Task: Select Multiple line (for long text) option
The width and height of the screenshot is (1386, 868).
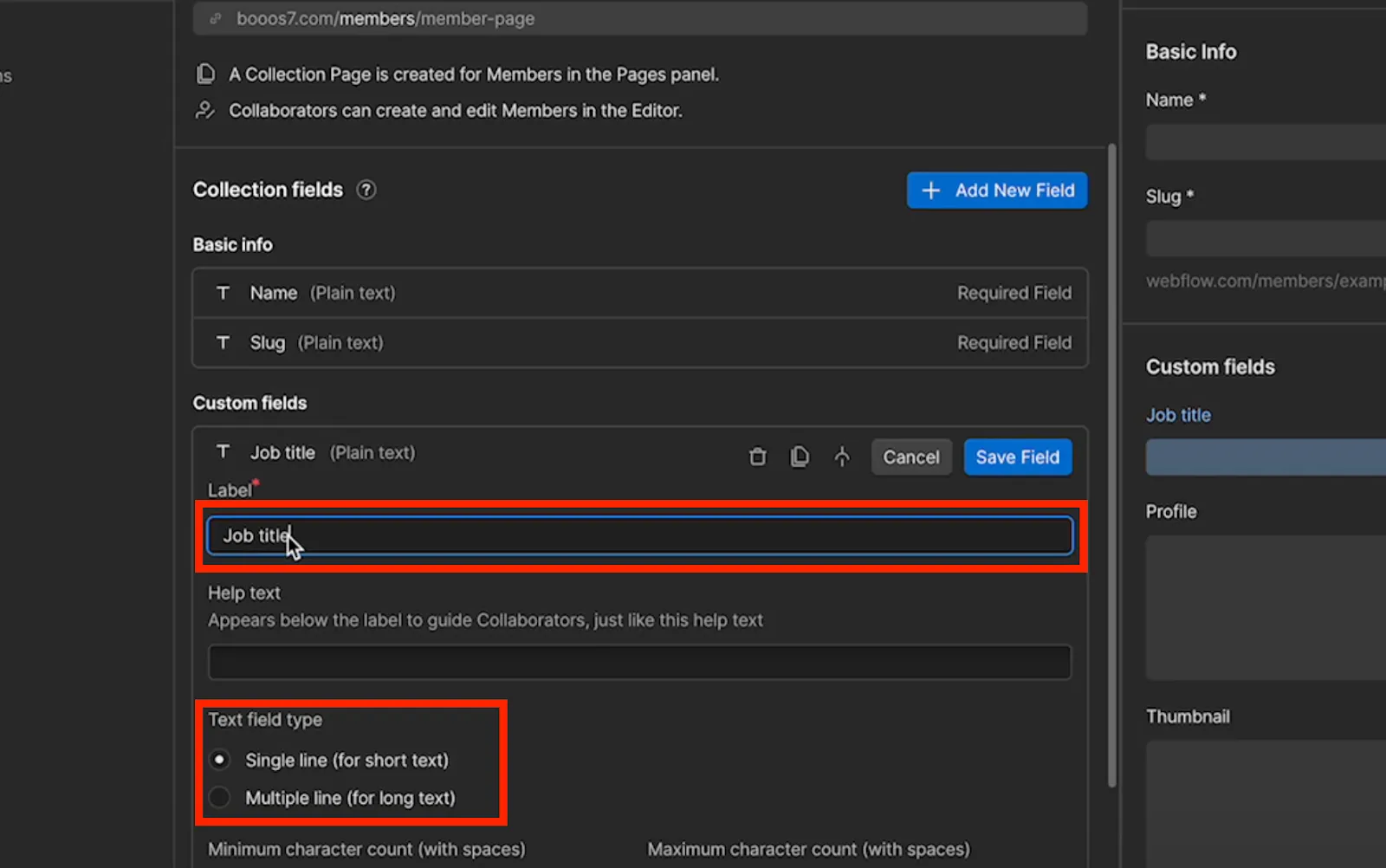Action: point(220,797)
